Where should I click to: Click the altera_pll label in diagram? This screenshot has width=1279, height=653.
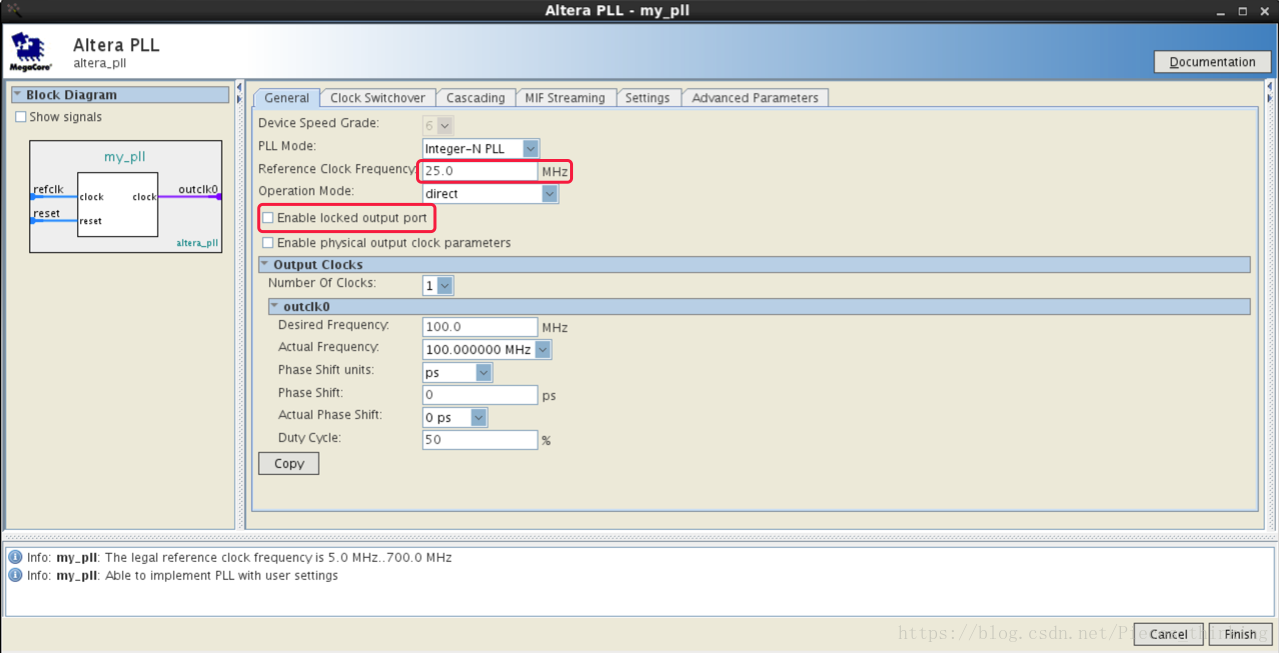point(197,243)
